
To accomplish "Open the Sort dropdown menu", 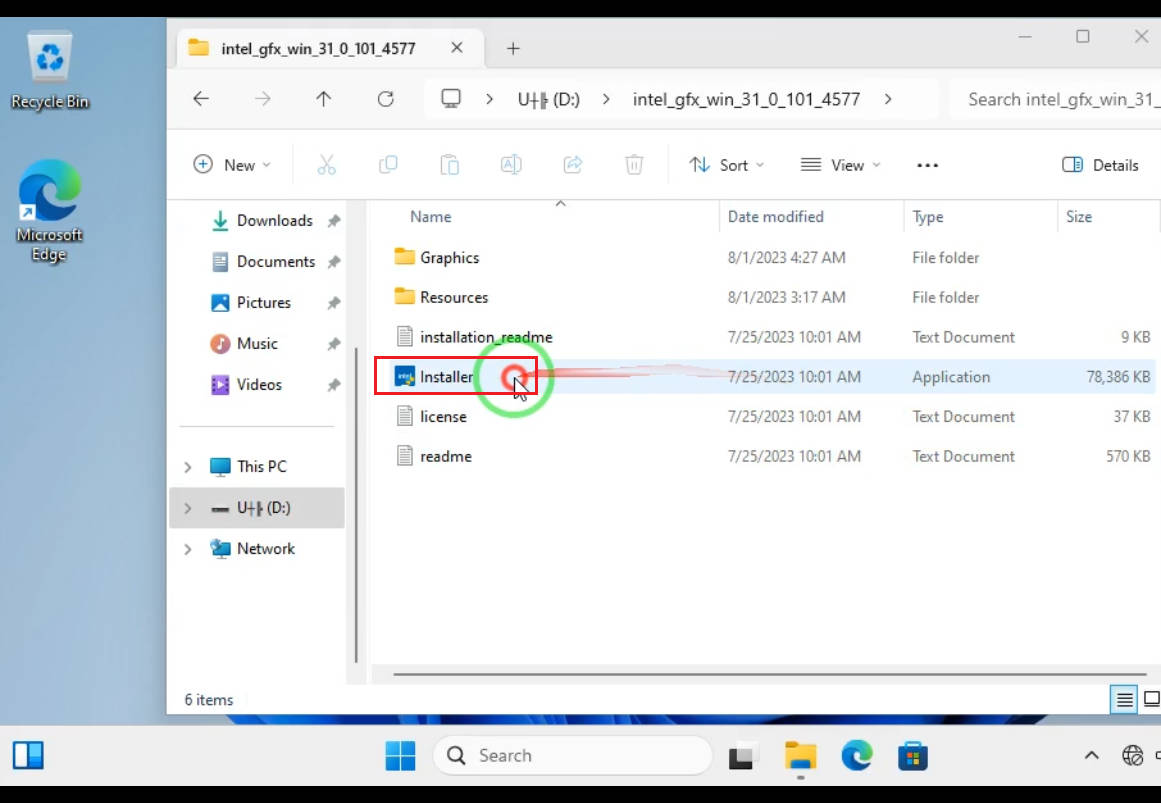I will (727, 165).
